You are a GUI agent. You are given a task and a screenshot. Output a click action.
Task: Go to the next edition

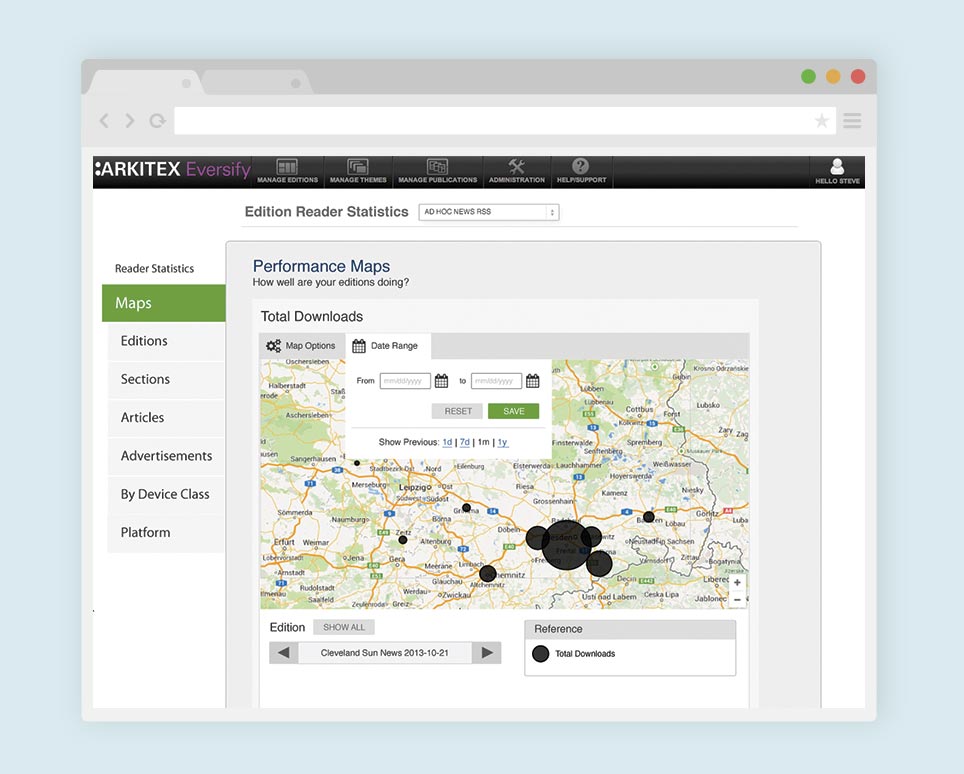tap(487, 653)
